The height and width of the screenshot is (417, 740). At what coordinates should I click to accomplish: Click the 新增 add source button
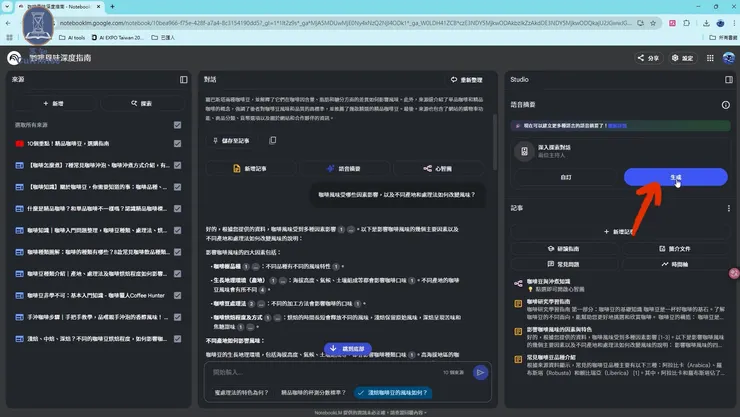pyautogui.click(x=53, y=103)
